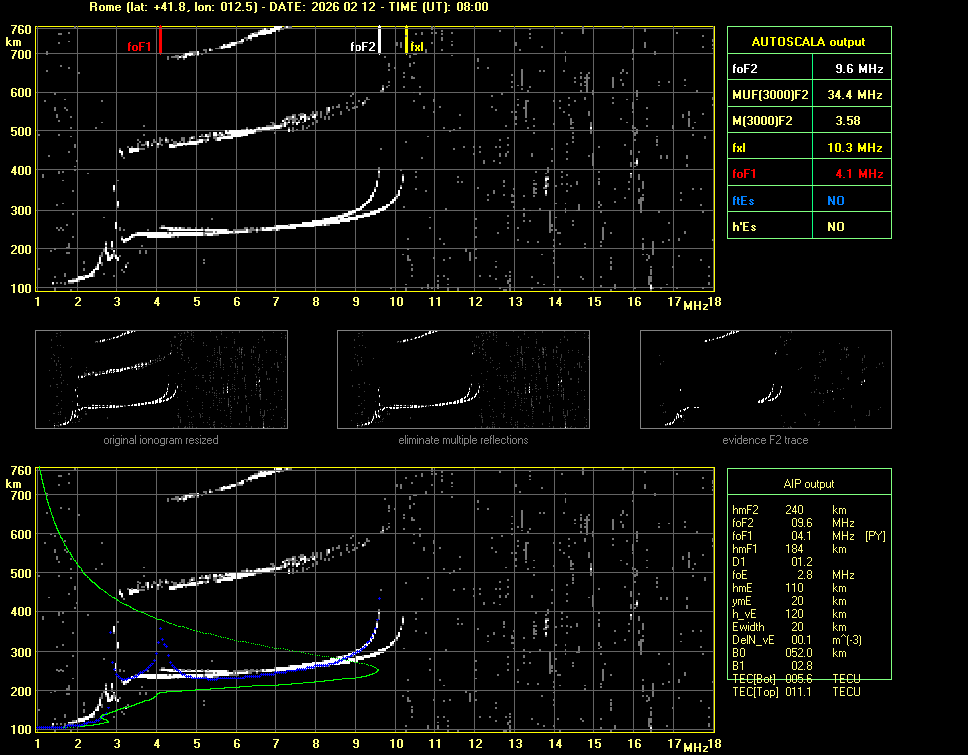Screen dimensions: 968x755
Task: Click the AUTOSCALA output header
Action: click(808, 42)
